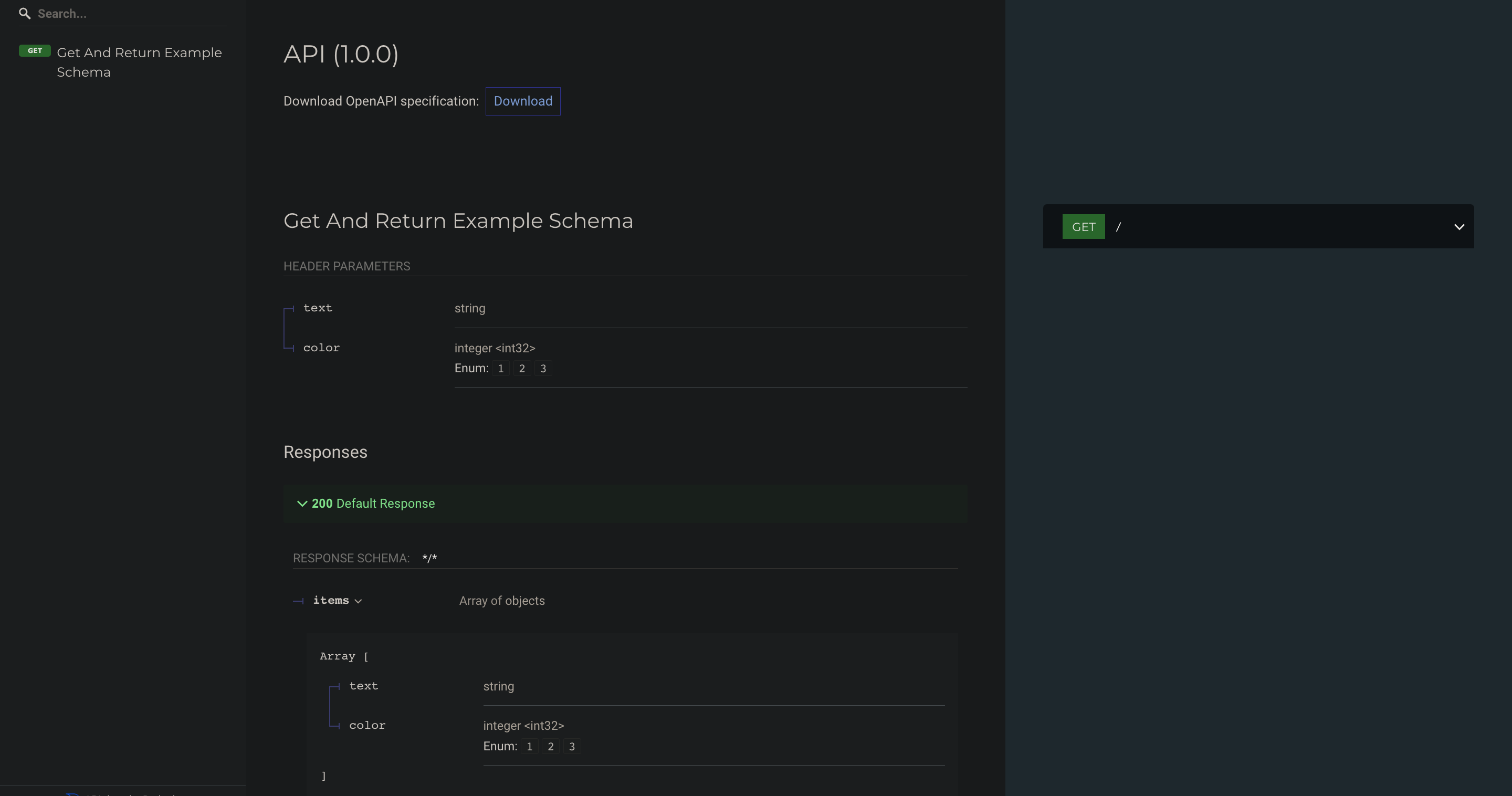
Task: Click the color header parameter name
Action: tap(321, 348)
